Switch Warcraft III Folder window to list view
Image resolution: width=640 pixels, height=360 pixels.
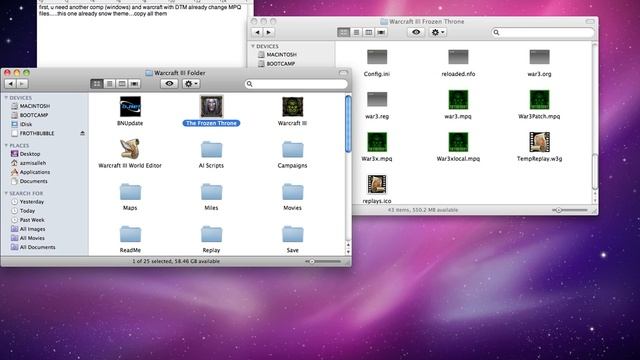pyautogui.click(x=109, y=84)
